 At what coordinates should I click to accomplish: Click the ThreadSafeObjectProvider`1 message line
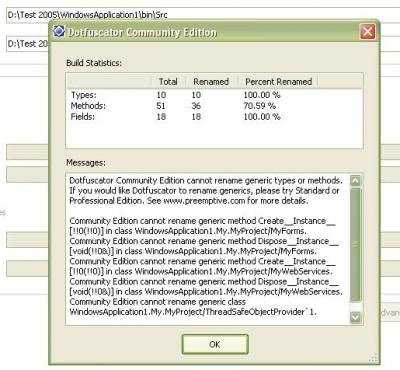pyautogui.click(x=193, y=312)
